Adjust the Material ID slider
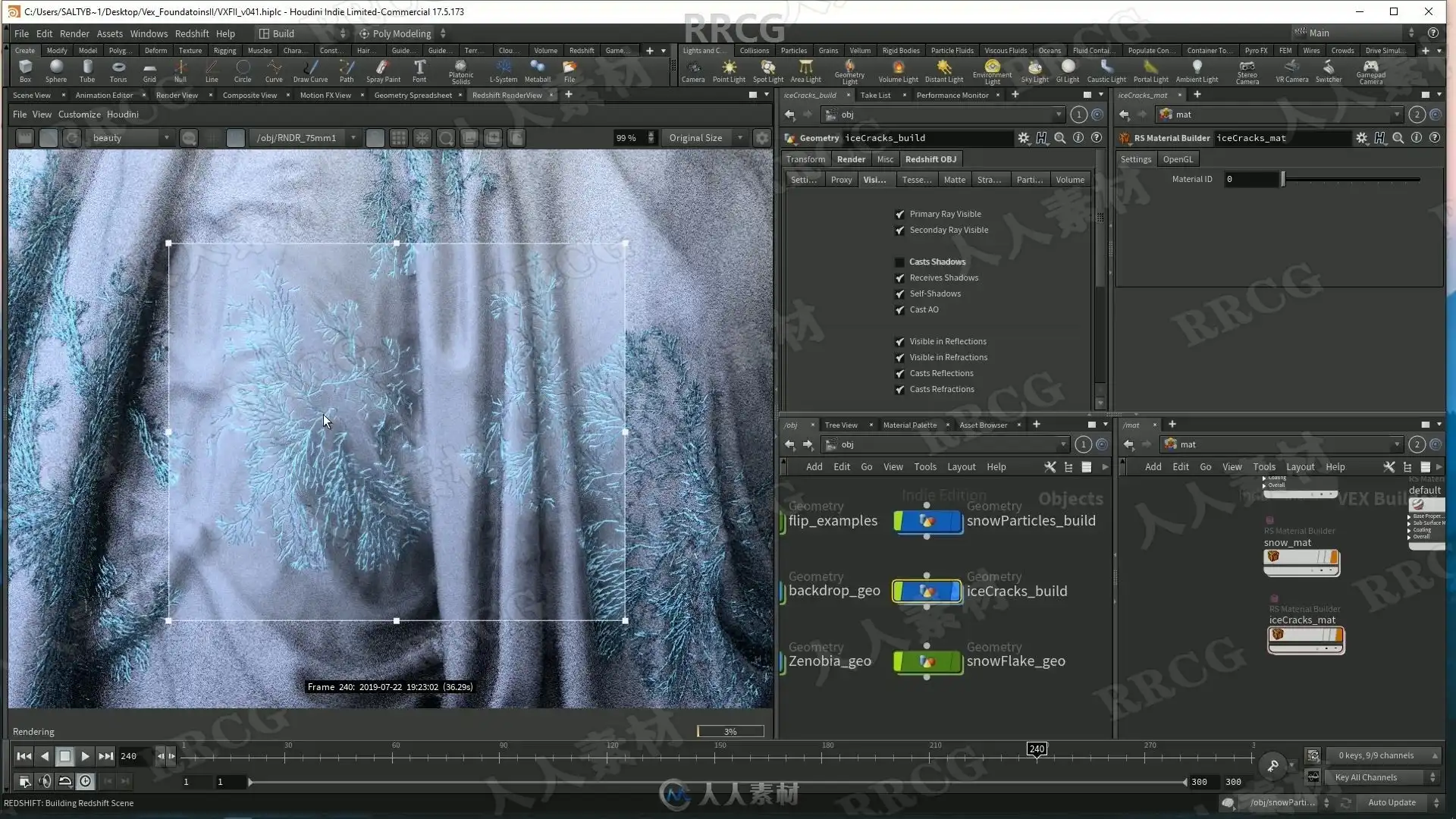Viewport: 1456px width, 819px height. coord(1283,180)
